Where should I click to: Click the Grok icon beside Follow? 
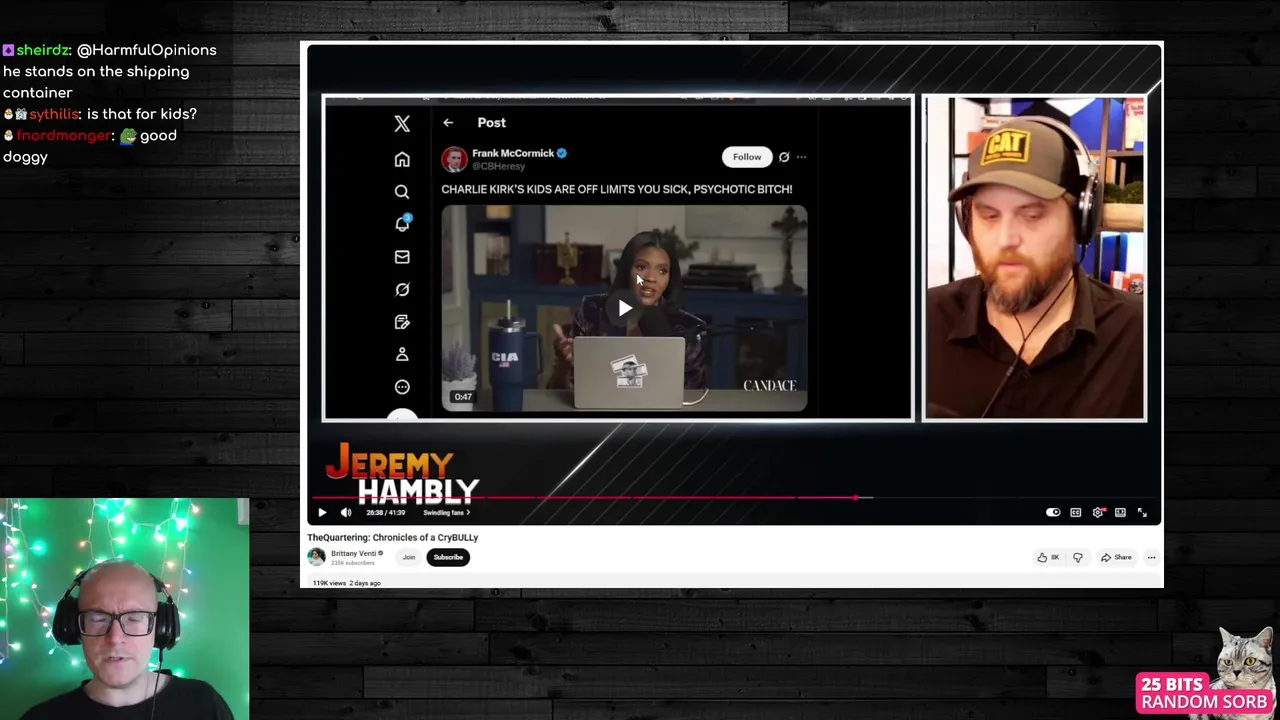click(784, 157)
